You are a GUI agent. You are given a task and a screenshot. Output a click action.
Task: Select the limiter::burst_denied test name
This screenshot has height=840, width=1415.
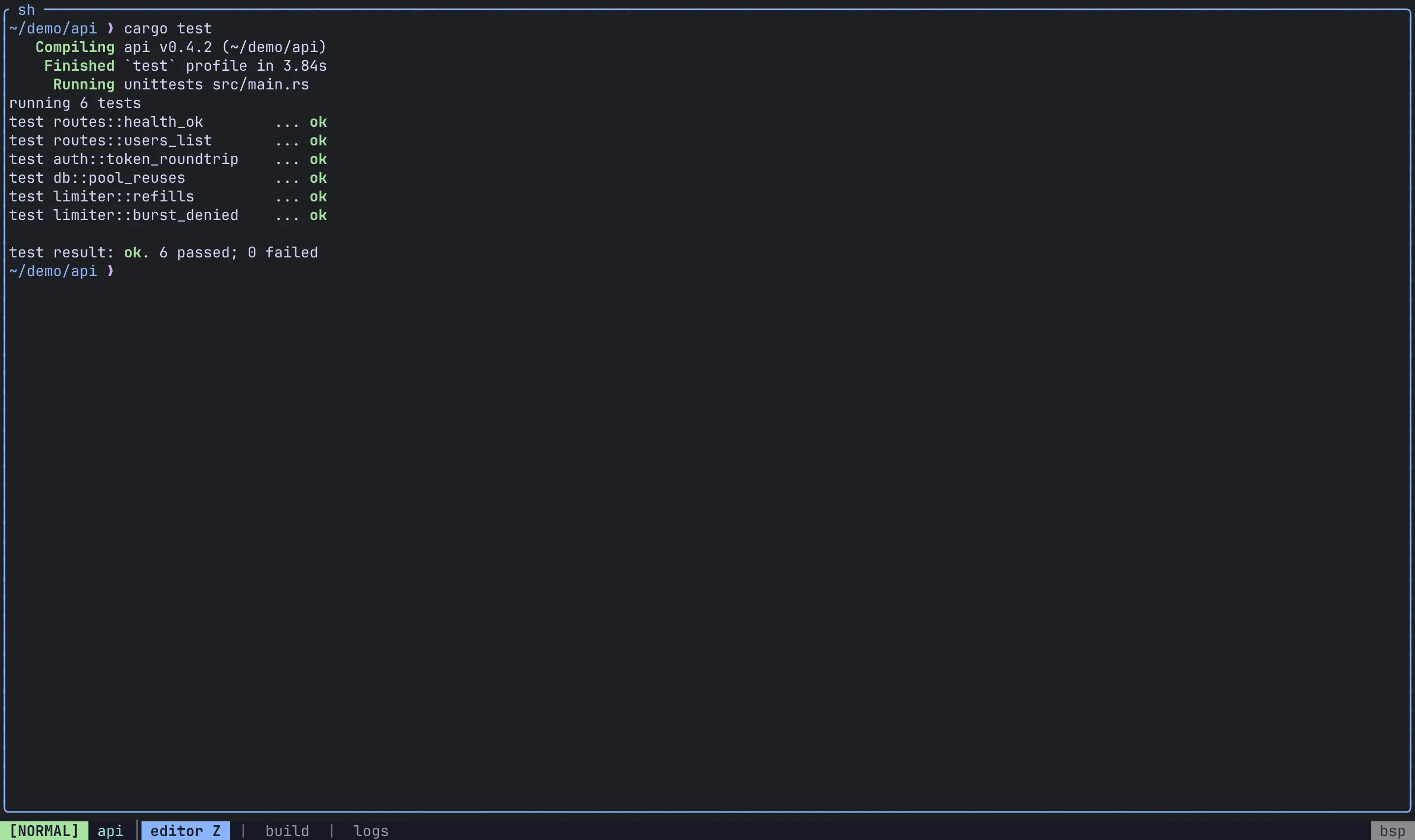(145, 215)
